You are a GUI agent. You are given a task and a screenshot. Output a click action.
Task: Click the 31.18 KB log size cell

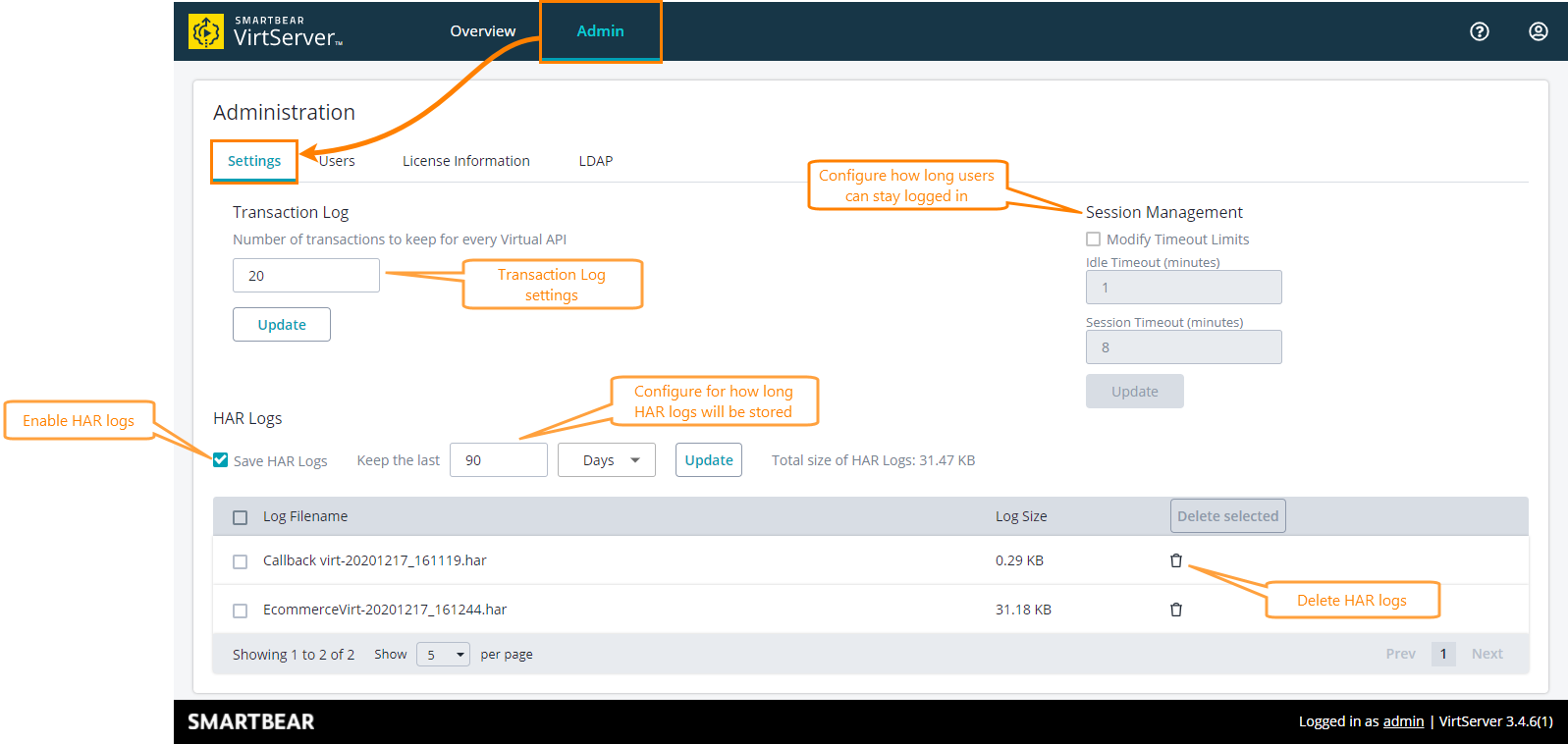click(1023, 610)
